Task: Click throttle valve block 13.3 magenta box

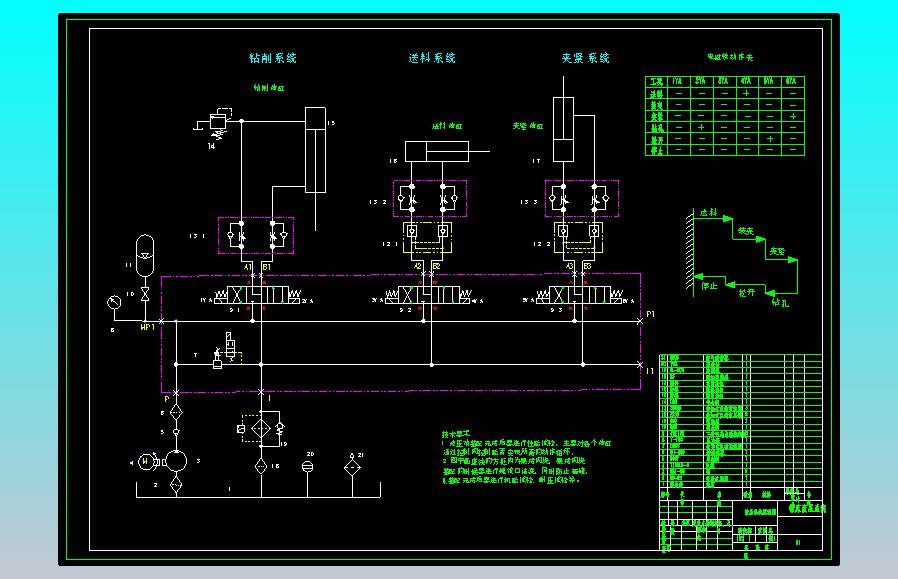Action: tap(582, 198)
